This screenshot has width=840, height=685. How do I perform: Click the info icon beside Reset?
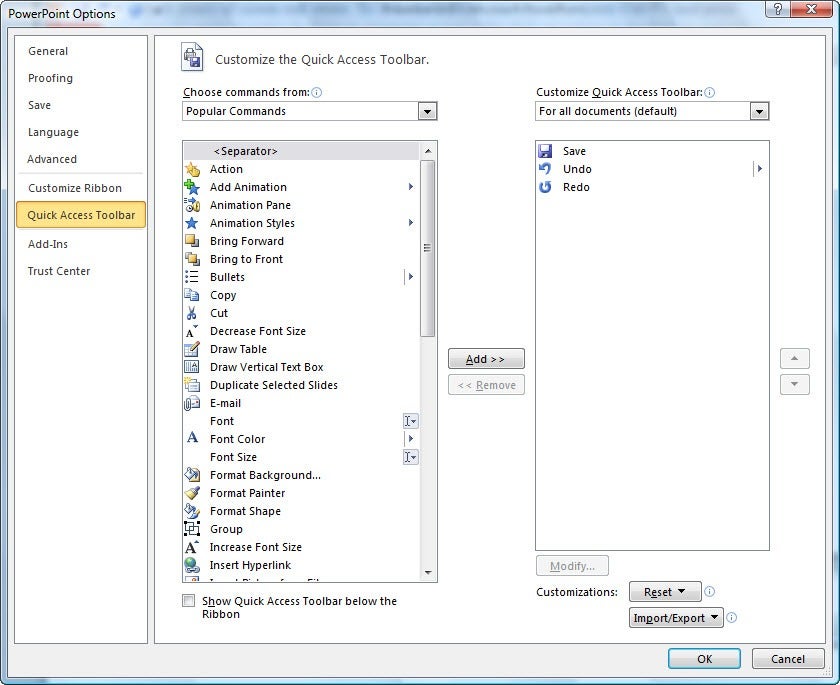709,591
